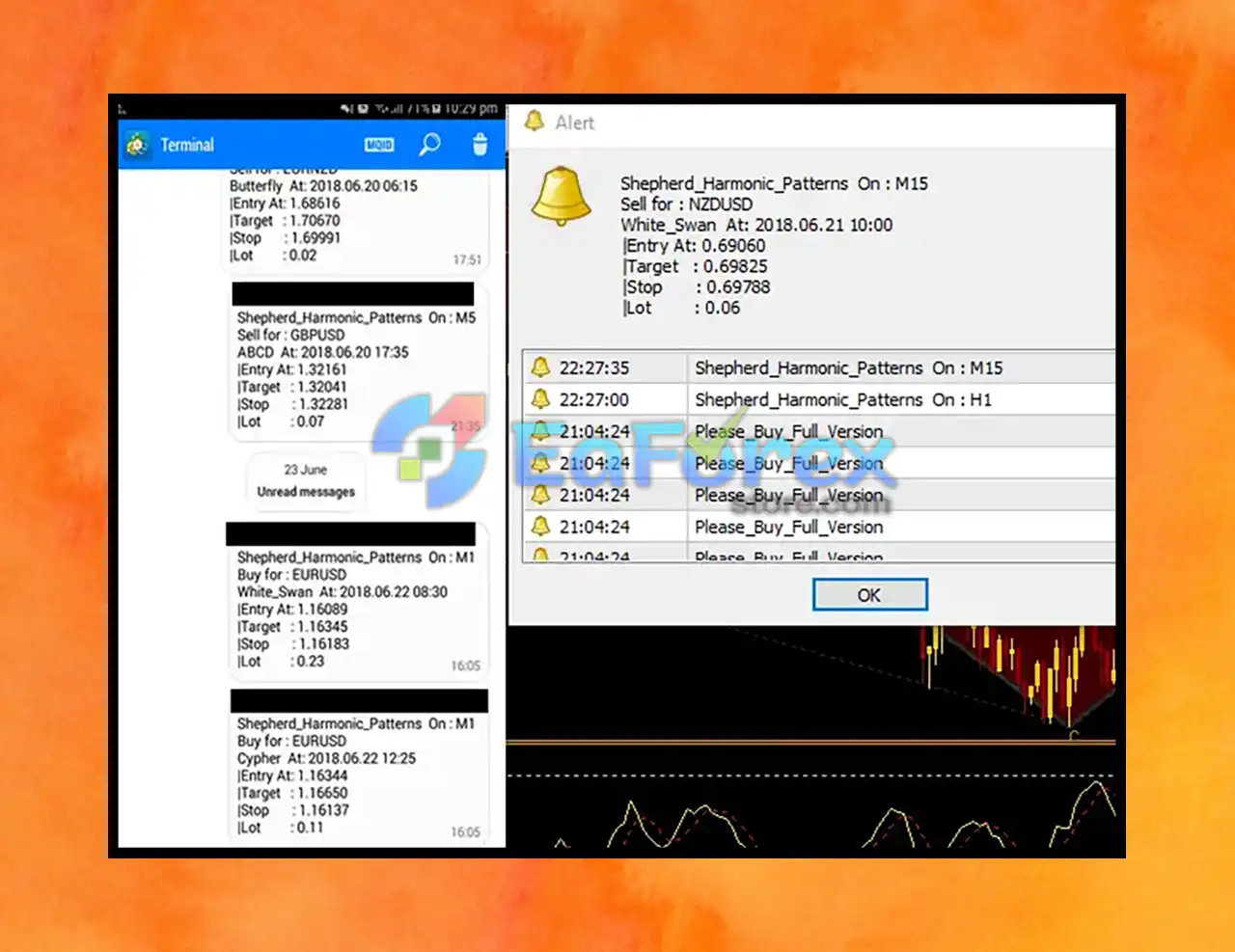Click the OK button in Alert dialog

869,595
